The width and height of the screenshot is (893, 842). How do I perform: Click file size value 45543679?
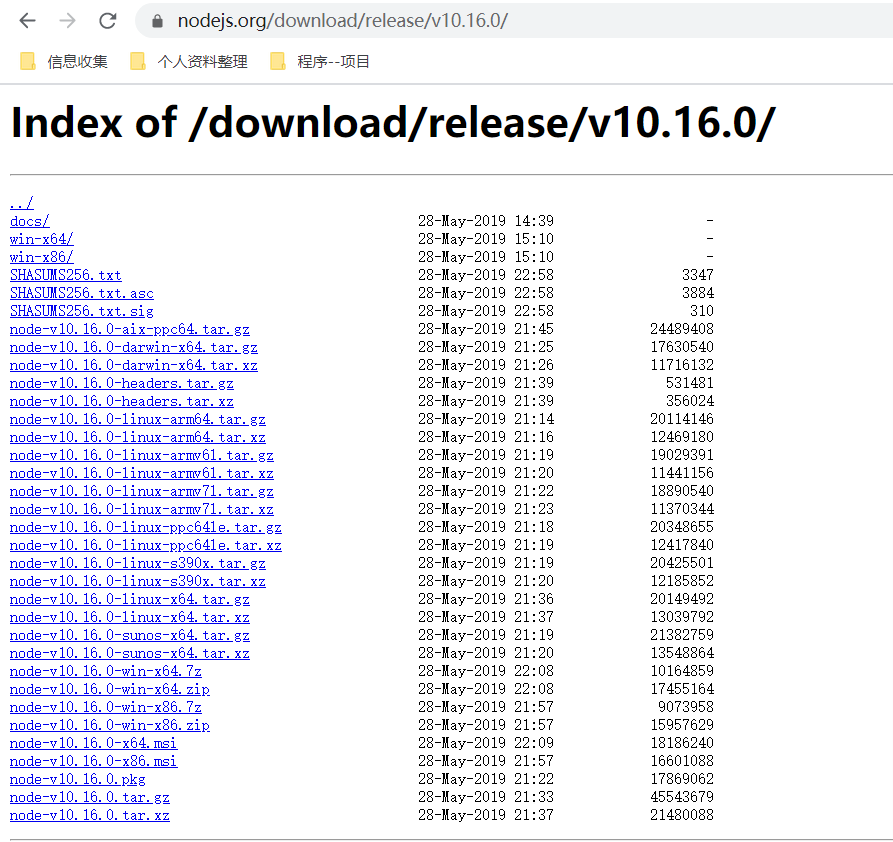pyautogui.click(x=682, y=797)
